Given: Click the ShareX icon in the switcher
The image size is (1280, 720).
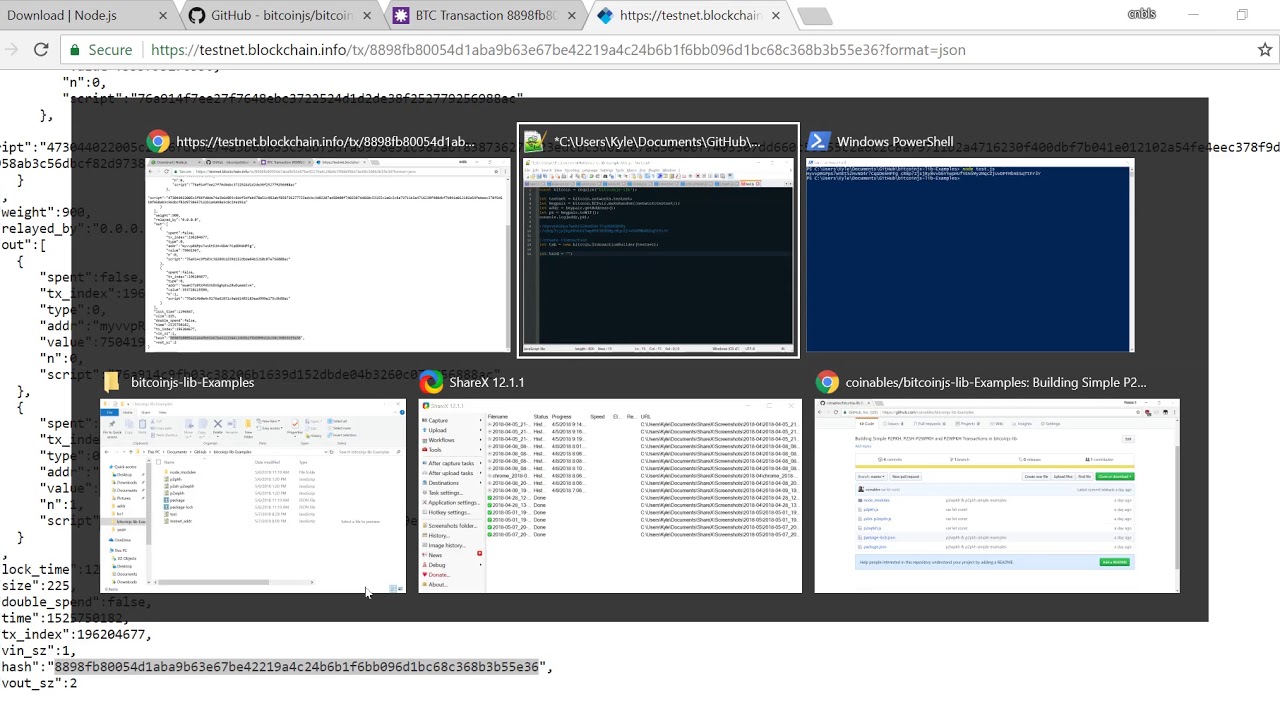Looking at the screenshot, I should (430, 382).
